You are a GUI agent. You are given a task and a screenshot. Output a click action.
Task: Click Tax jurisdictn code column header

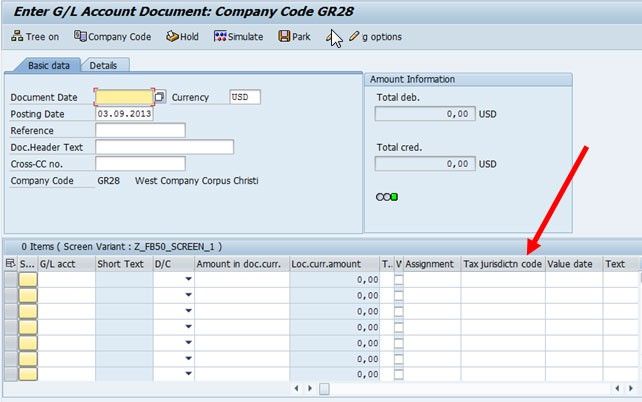503,264
